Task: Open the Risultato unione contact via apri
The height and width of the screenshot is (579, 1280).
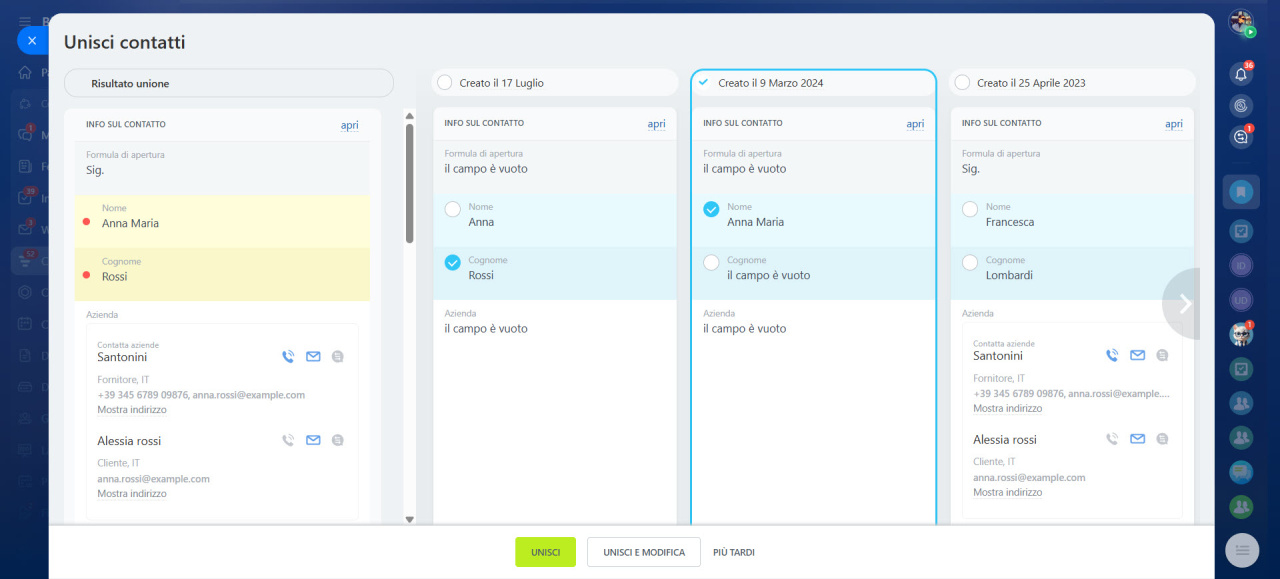Action: tap(349, 125)
